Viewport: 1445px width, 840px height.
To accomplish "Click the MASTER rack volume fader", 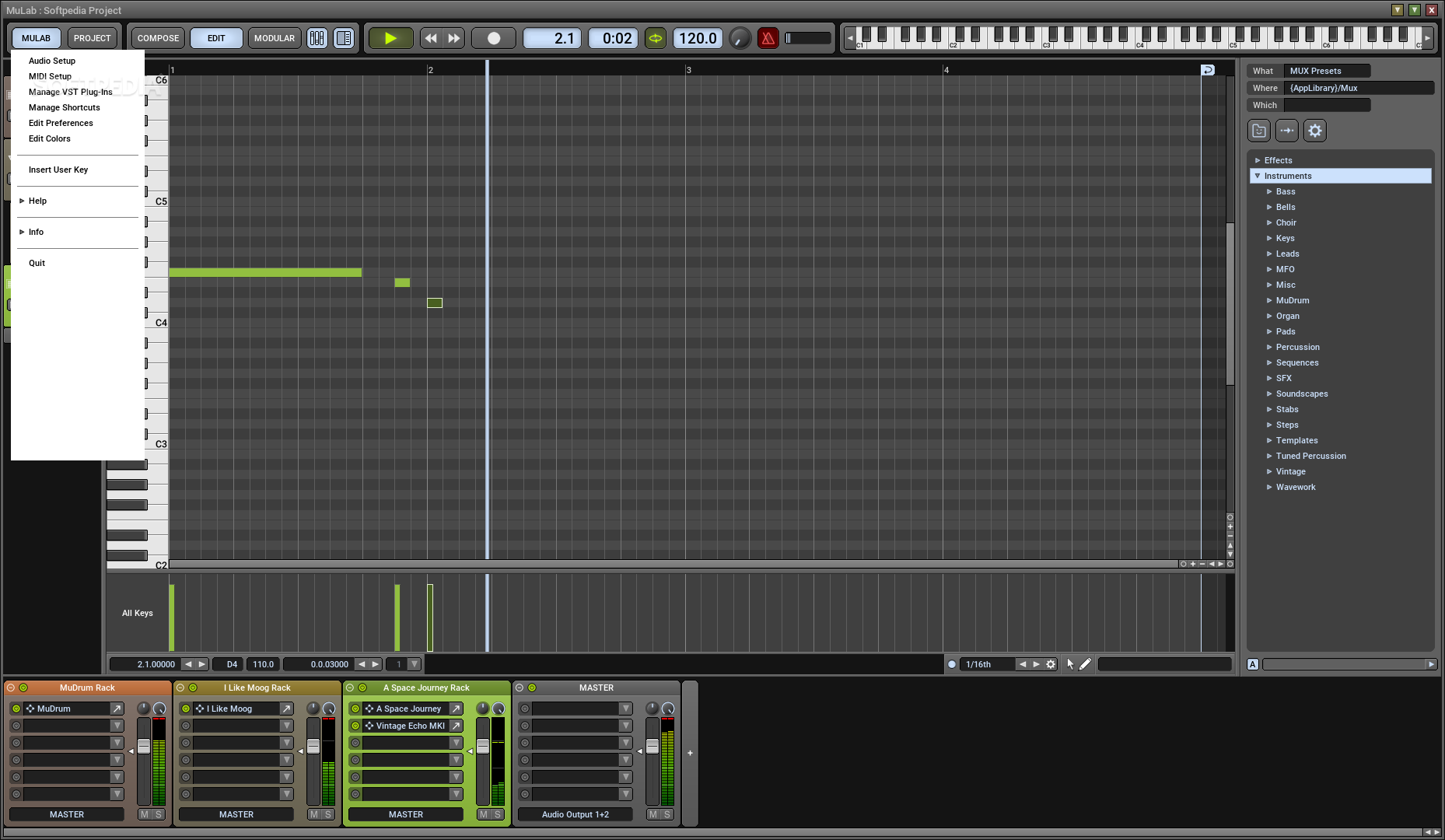I will [653, 747].
